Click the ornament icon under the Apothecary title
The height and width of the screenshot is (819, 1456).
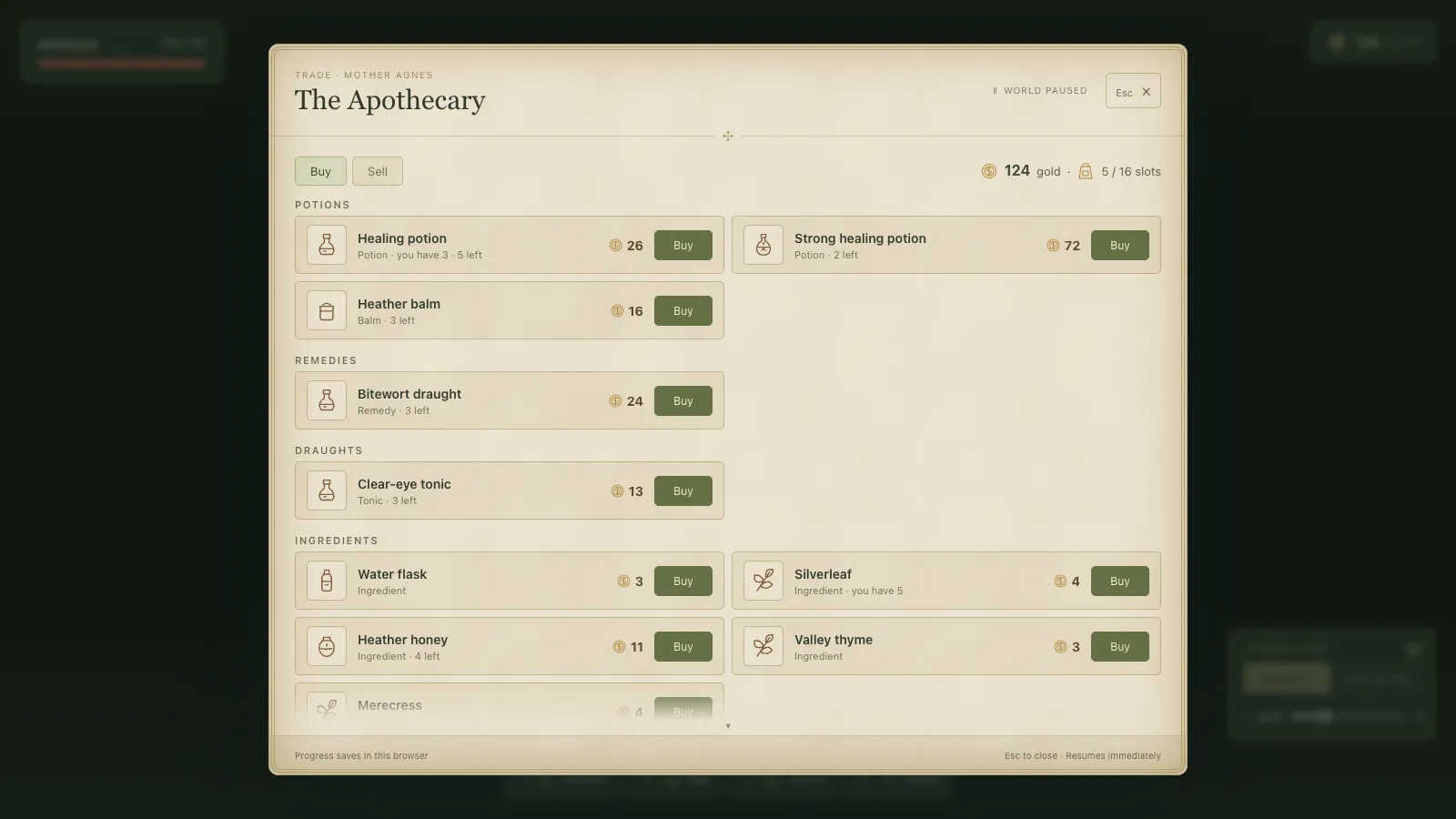click(x=728, y=136)
